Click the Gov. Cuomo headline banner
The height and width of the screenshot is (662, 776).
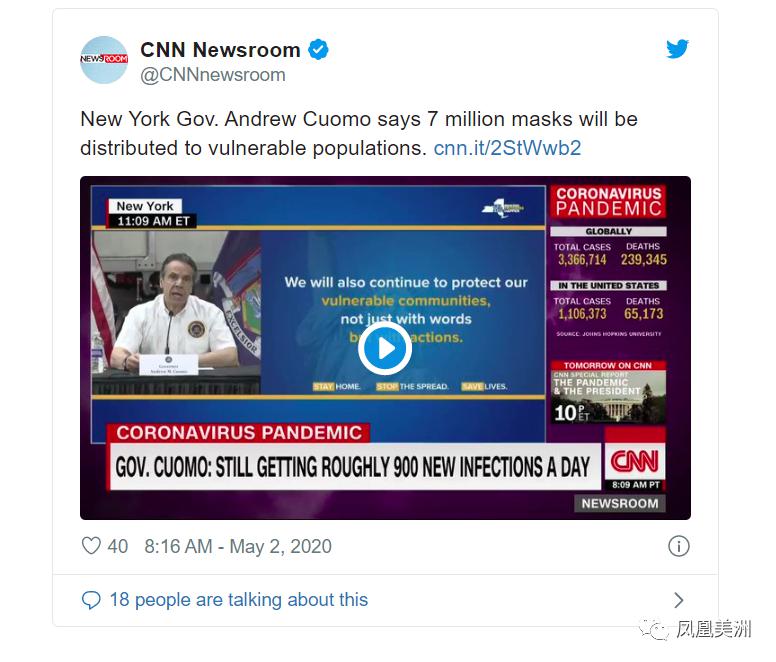(353, 467)
